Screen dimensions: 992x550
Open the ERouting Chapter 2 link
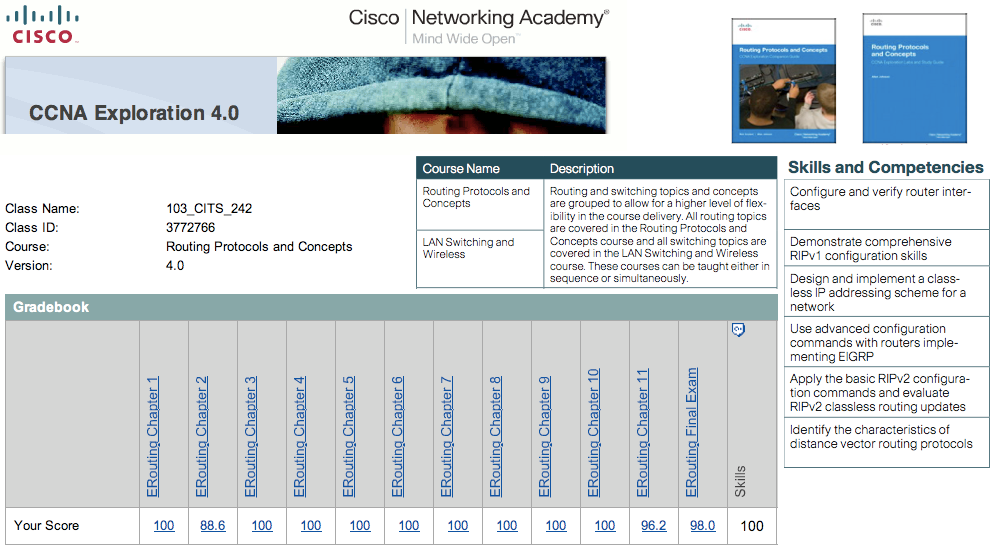pos(201,437)
